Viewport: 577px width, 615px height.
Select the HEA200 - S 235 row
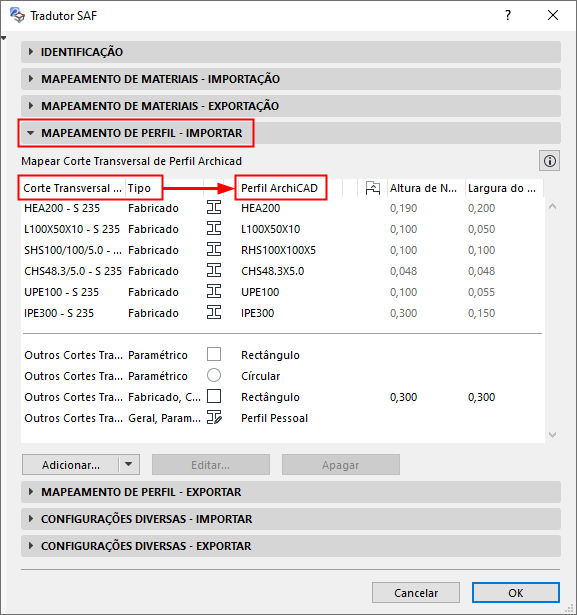[282, 208]
